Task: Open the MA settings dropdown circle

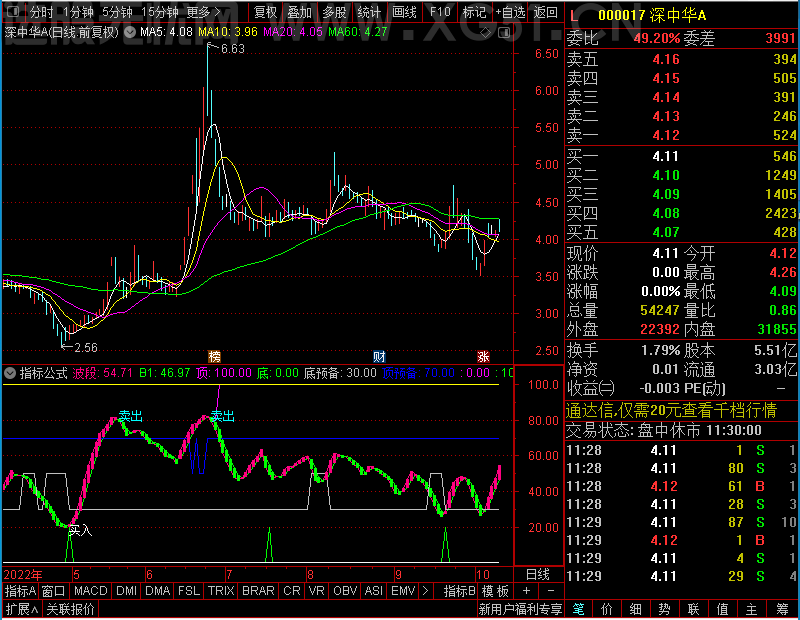Action: [130, 32]
